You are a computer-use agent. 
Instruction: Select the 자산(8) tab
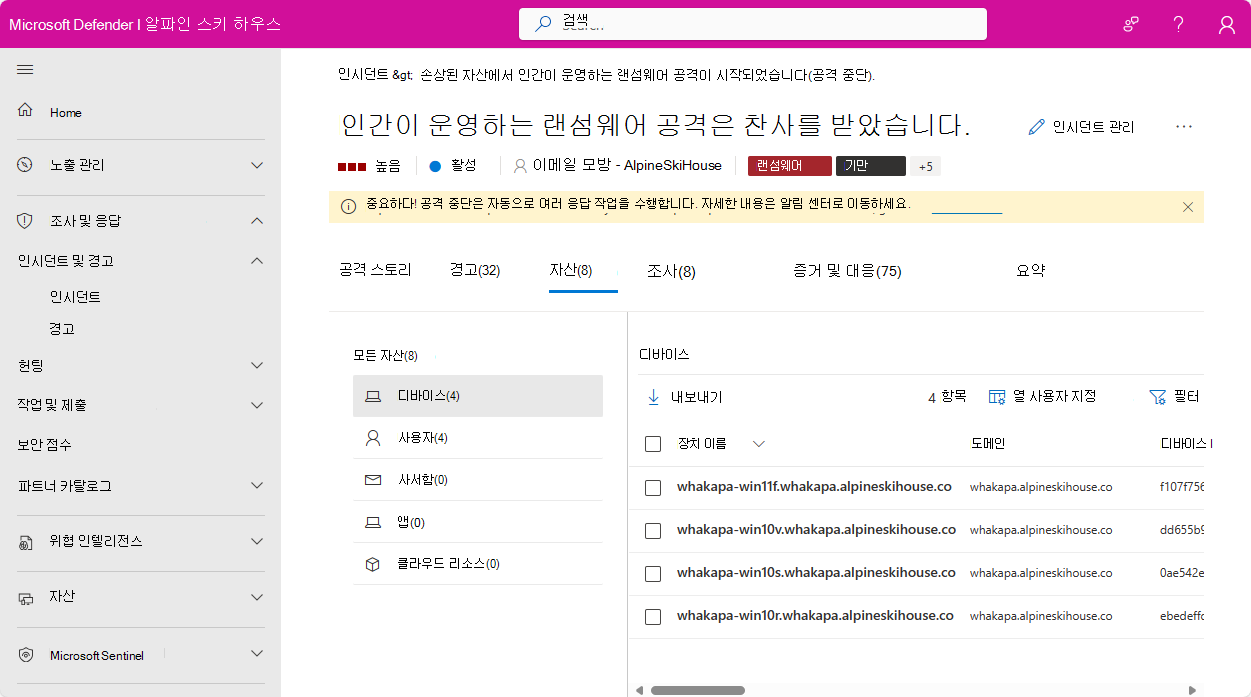click(x=571, y=270)
